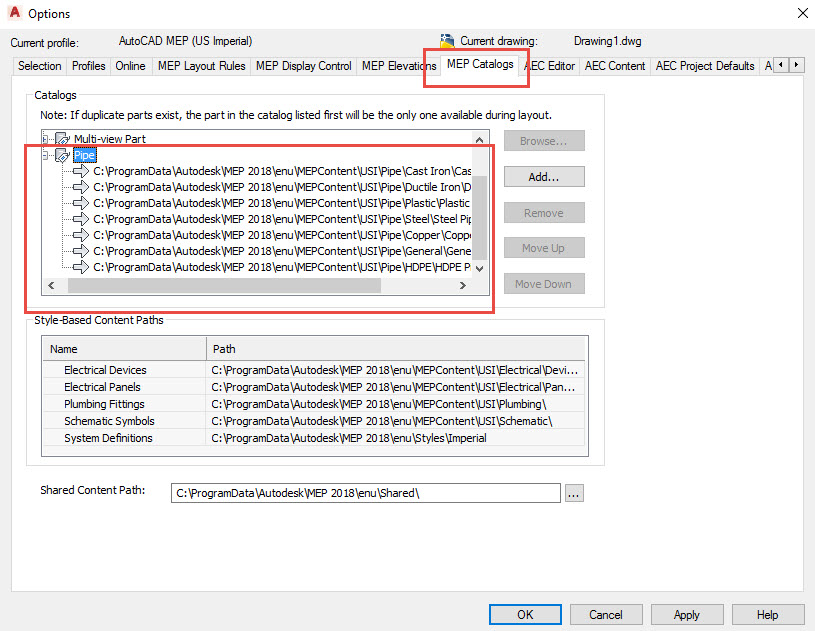The height and width of the screenshot is (631, 815).
Task: Select the highlighted Pipe catalog entry
Action: pyautogui.click(x=85, y=155)
